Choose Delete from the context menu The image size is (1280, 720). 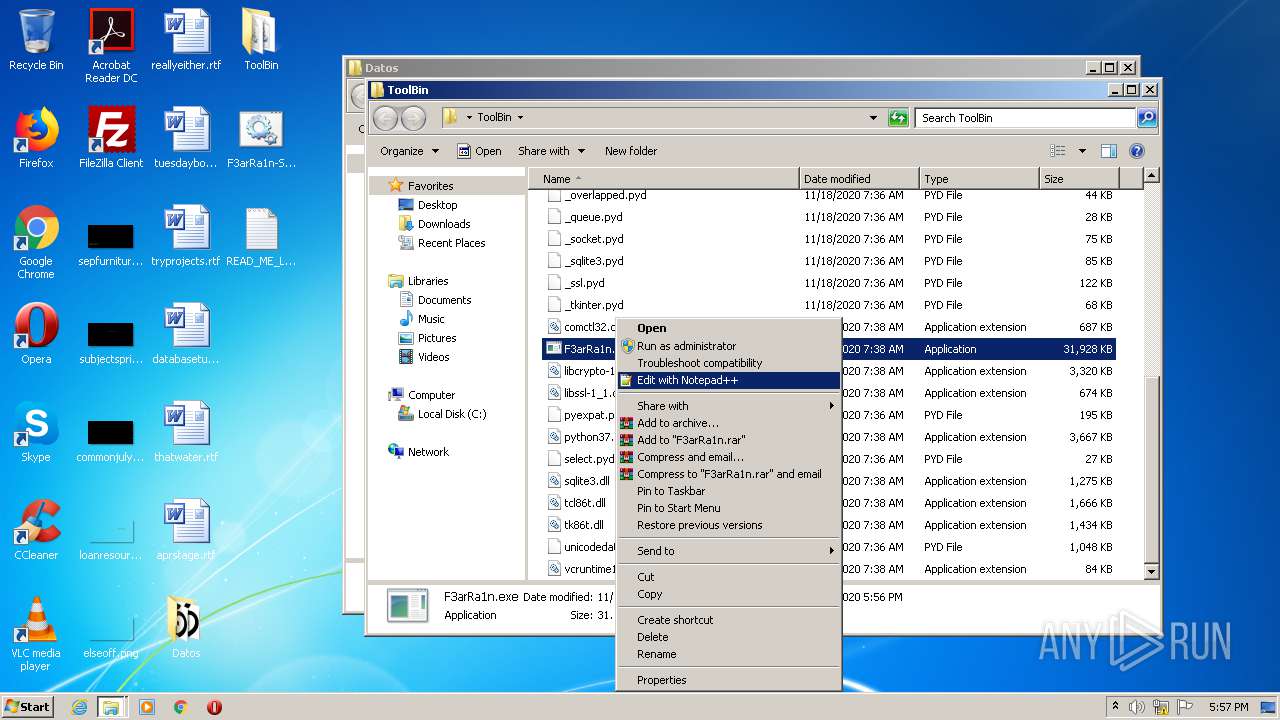click(728, 637)
